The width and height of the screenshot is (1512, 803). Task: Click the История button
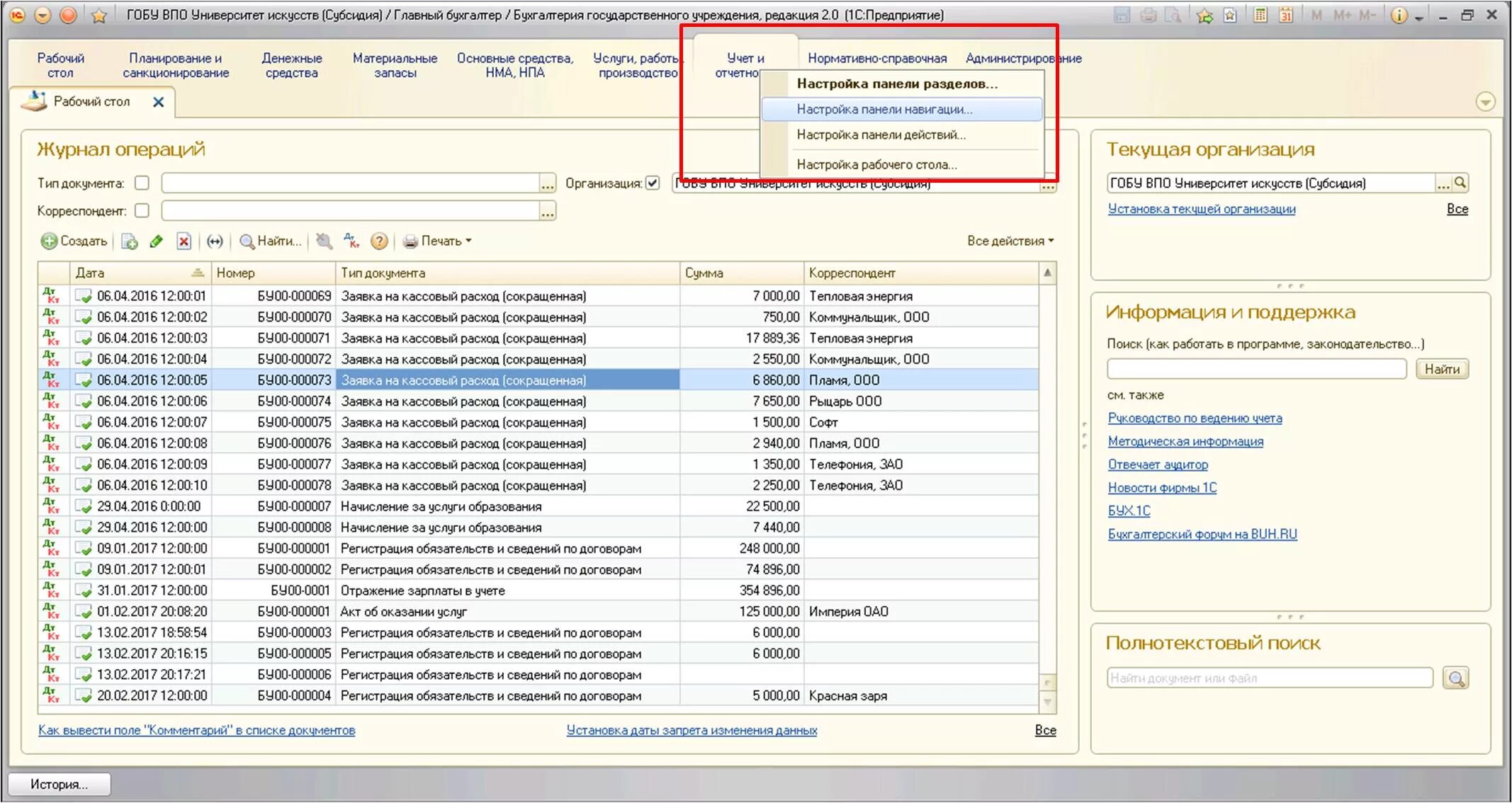(x=59, y=784)
